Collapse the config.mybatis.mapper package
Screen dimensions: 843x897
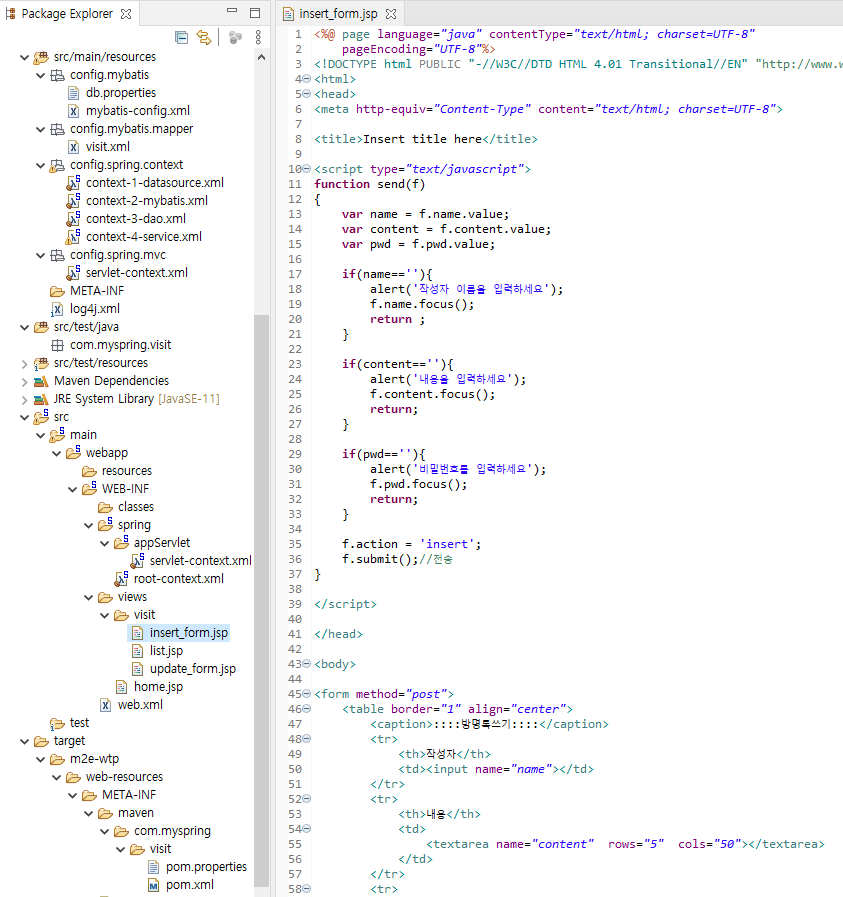(x=41, y=129)
